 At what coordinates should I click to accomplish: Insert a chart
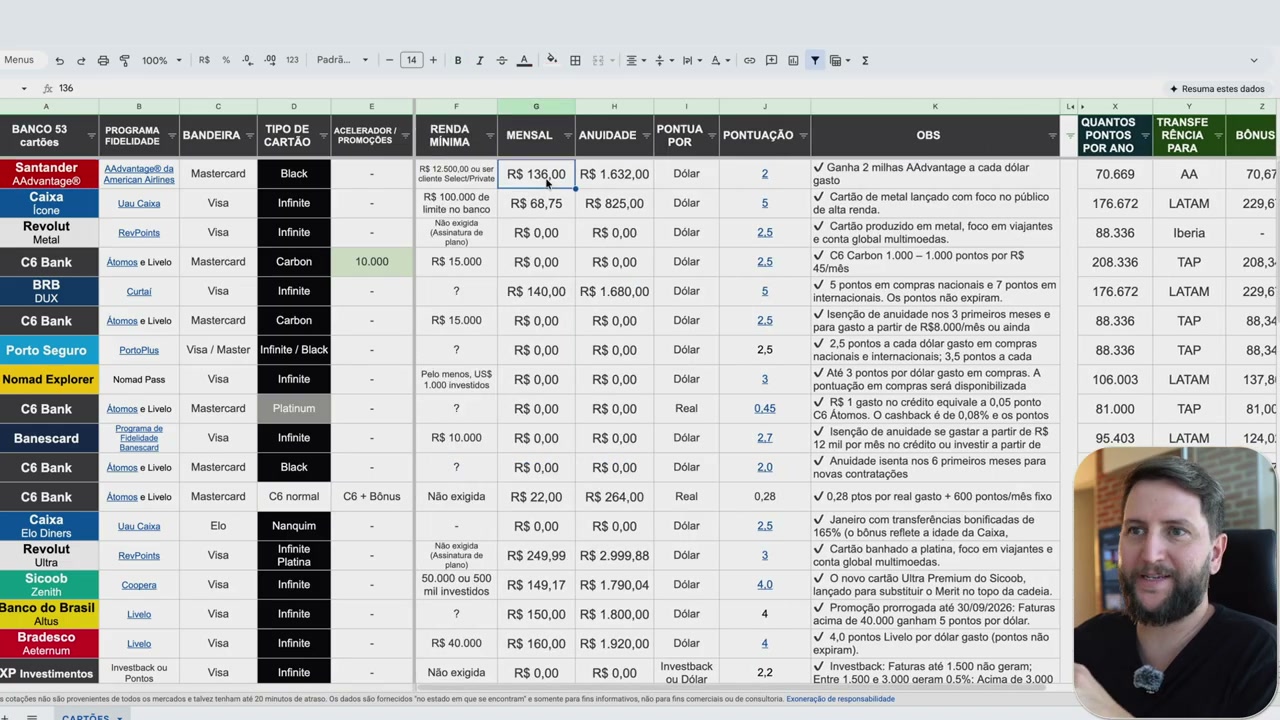(x=793, y=60)
